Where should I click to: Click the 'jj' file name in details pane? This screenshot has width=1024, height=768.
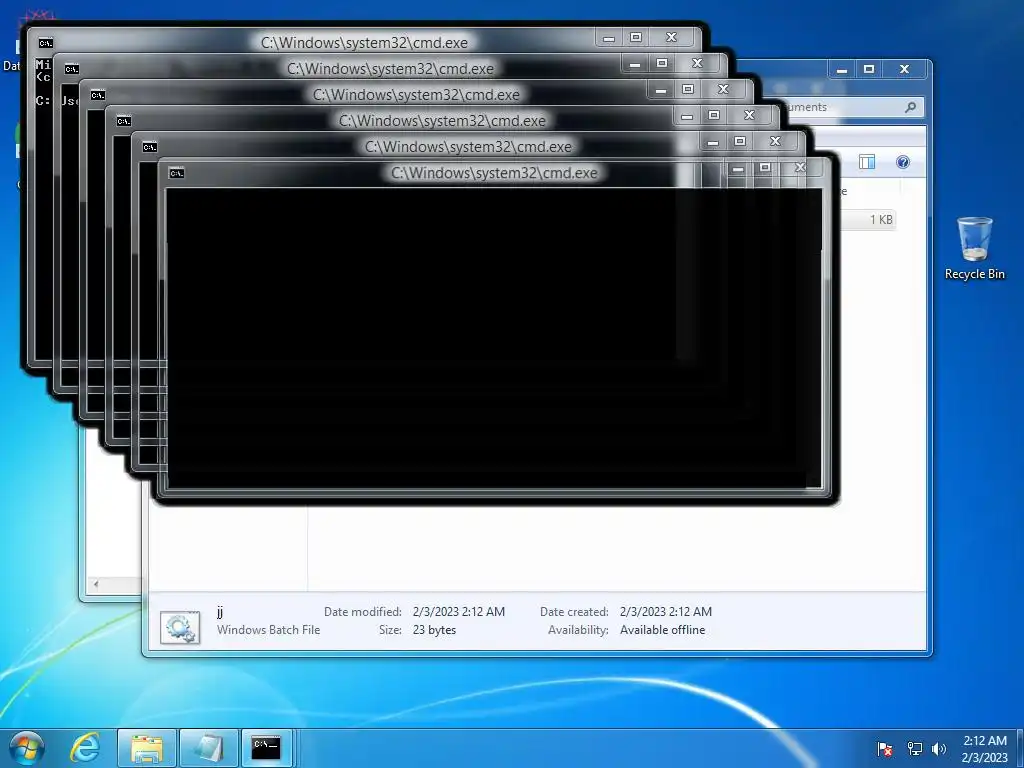click(220, 612)
